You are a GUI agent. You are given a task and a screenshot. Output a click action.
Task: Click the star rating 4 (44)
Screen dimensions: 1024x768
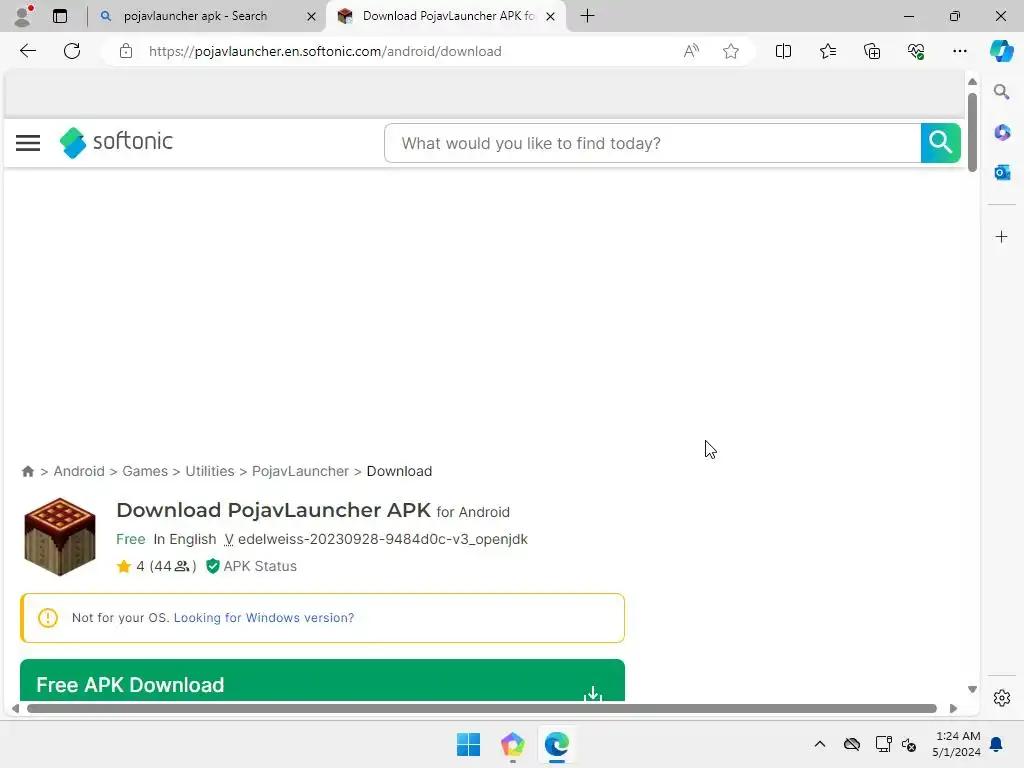(x=156, y=566)
